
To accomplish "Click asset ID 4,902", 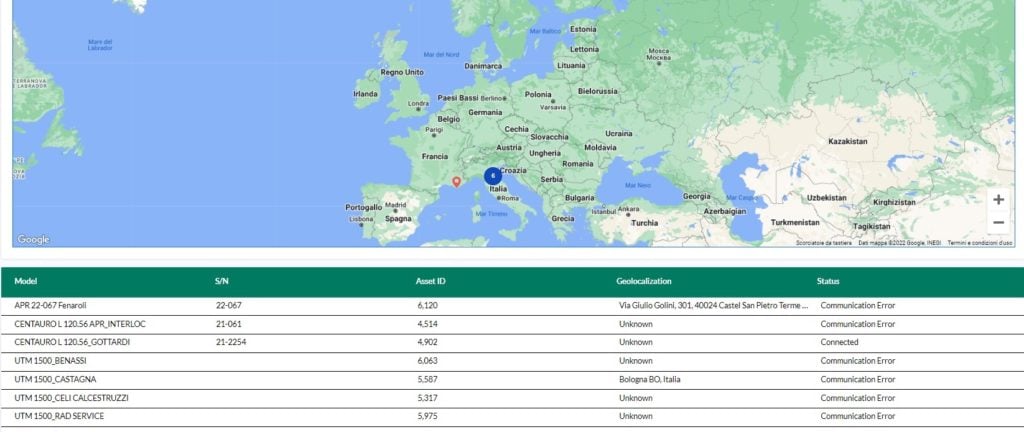I will click(x=427, y=343).
